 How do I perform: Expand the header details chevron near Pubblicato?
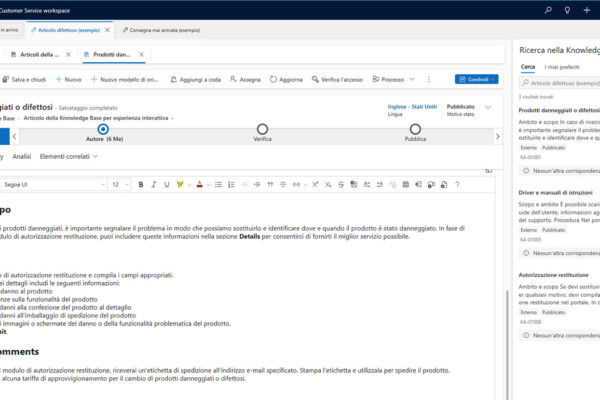pyautogui.click(x=488, y=107)
